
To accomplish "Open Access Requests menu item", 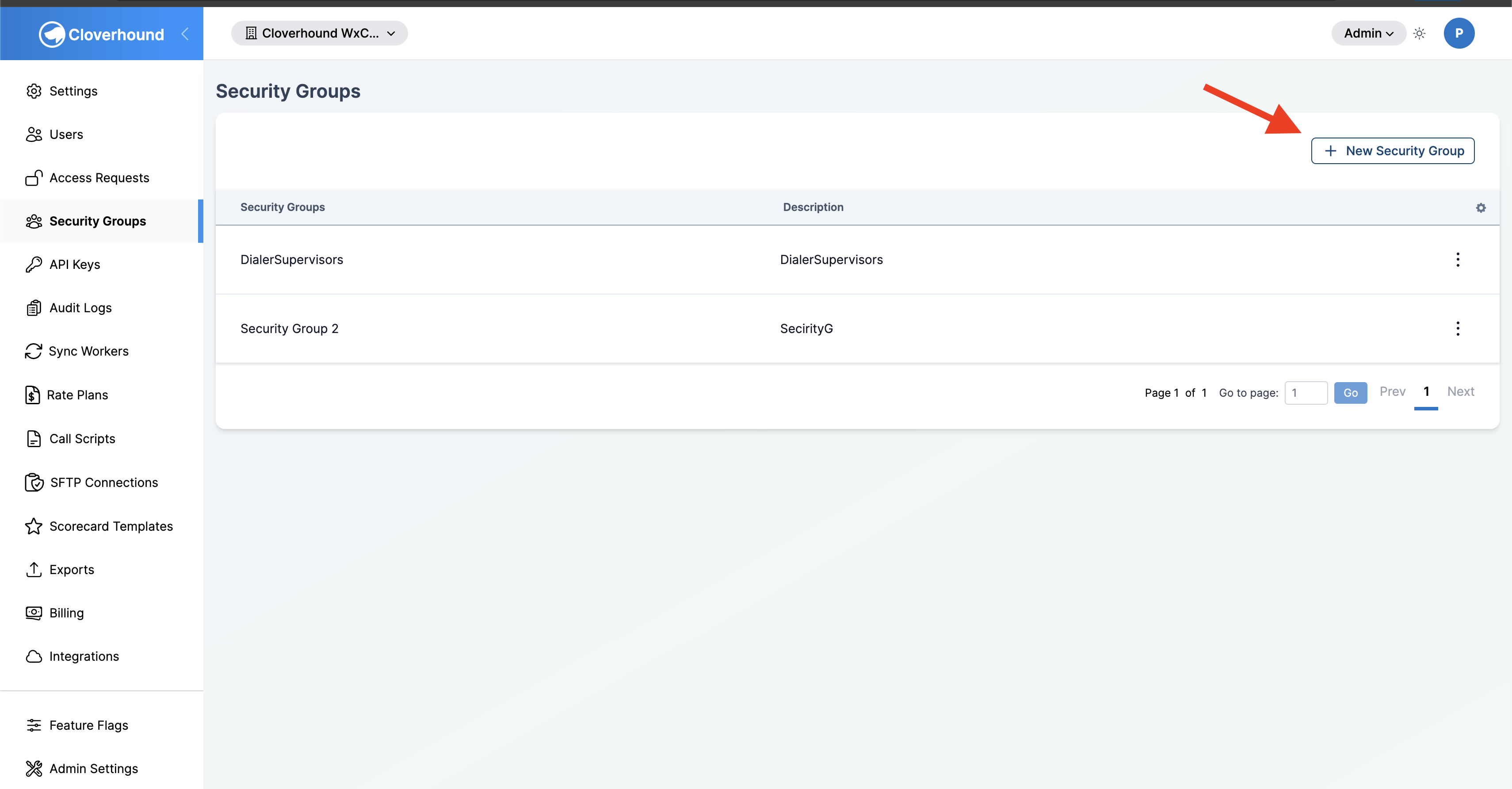I will click(x=101, y=178).
